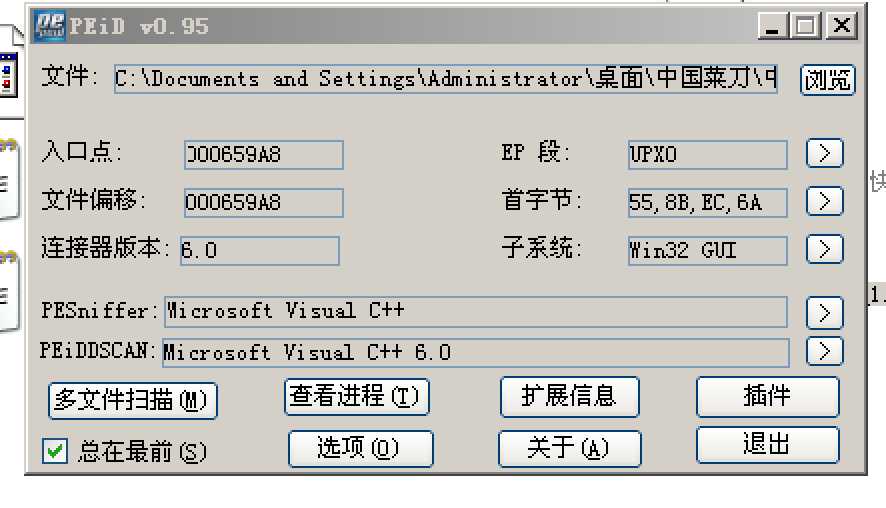Click the about (关于) button

pos(569,447)
